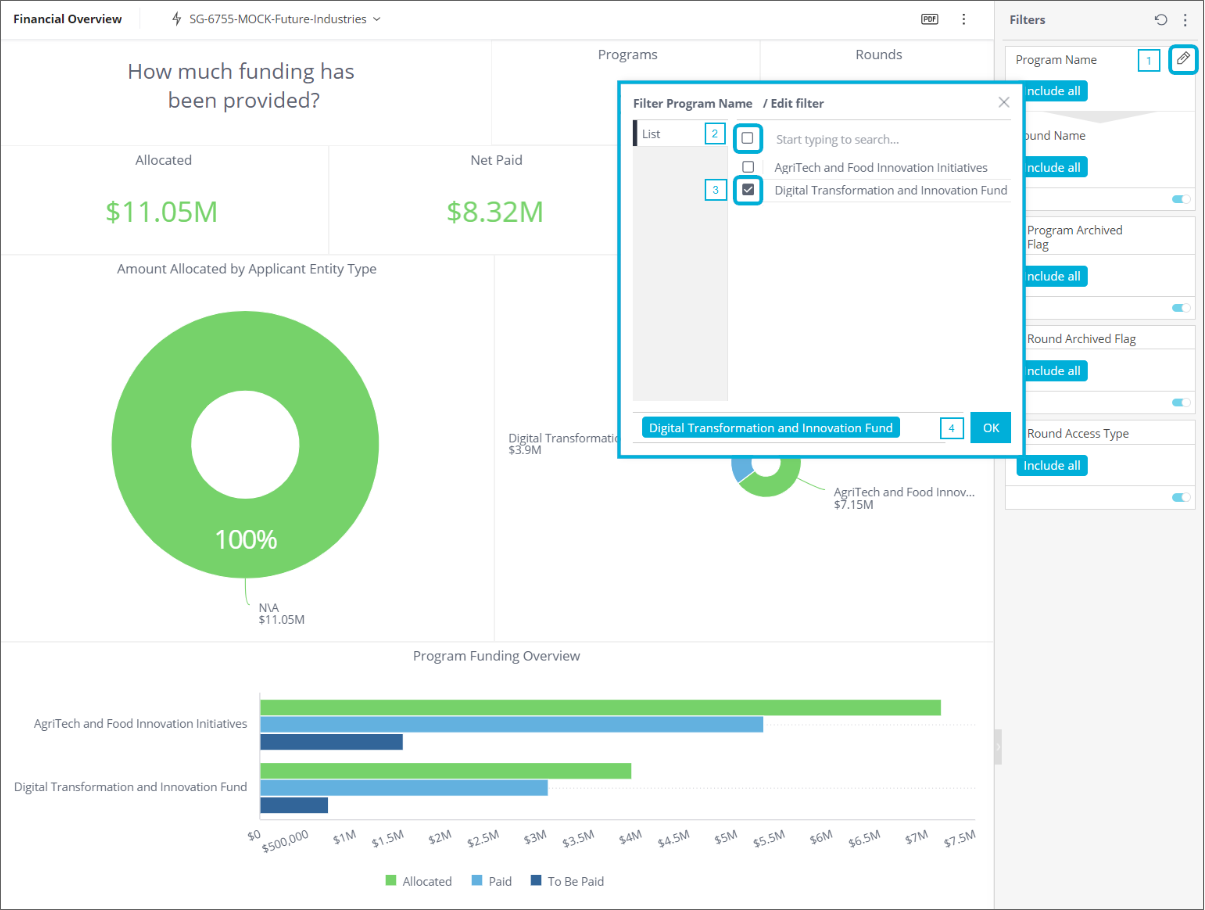Image resolution: width=1205 pixels, height=910 pixels.
Task: Reset filters with the circular arrow icon
Action: click(1161, 19)
